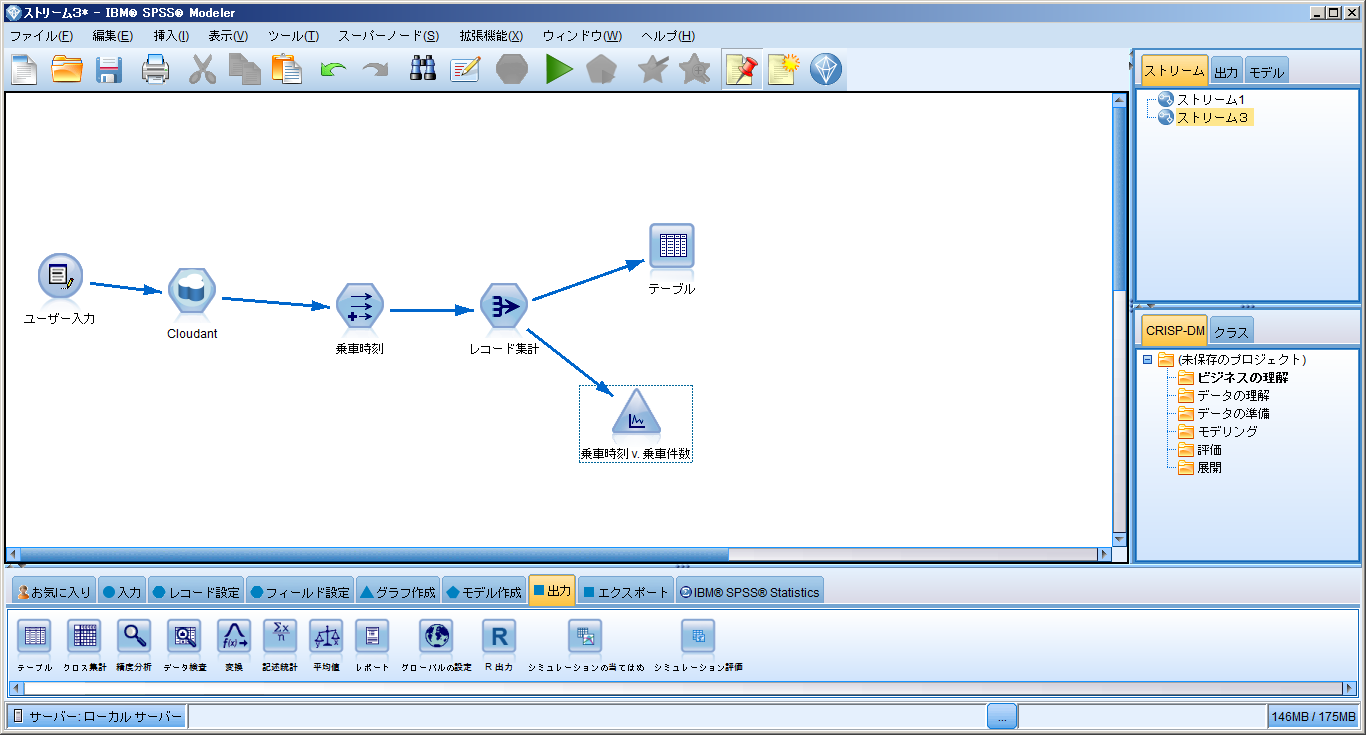Viewport: 1366px width, 735px height.
Task: Save the stream with the floppy disk icon
Action: (109, 70)
